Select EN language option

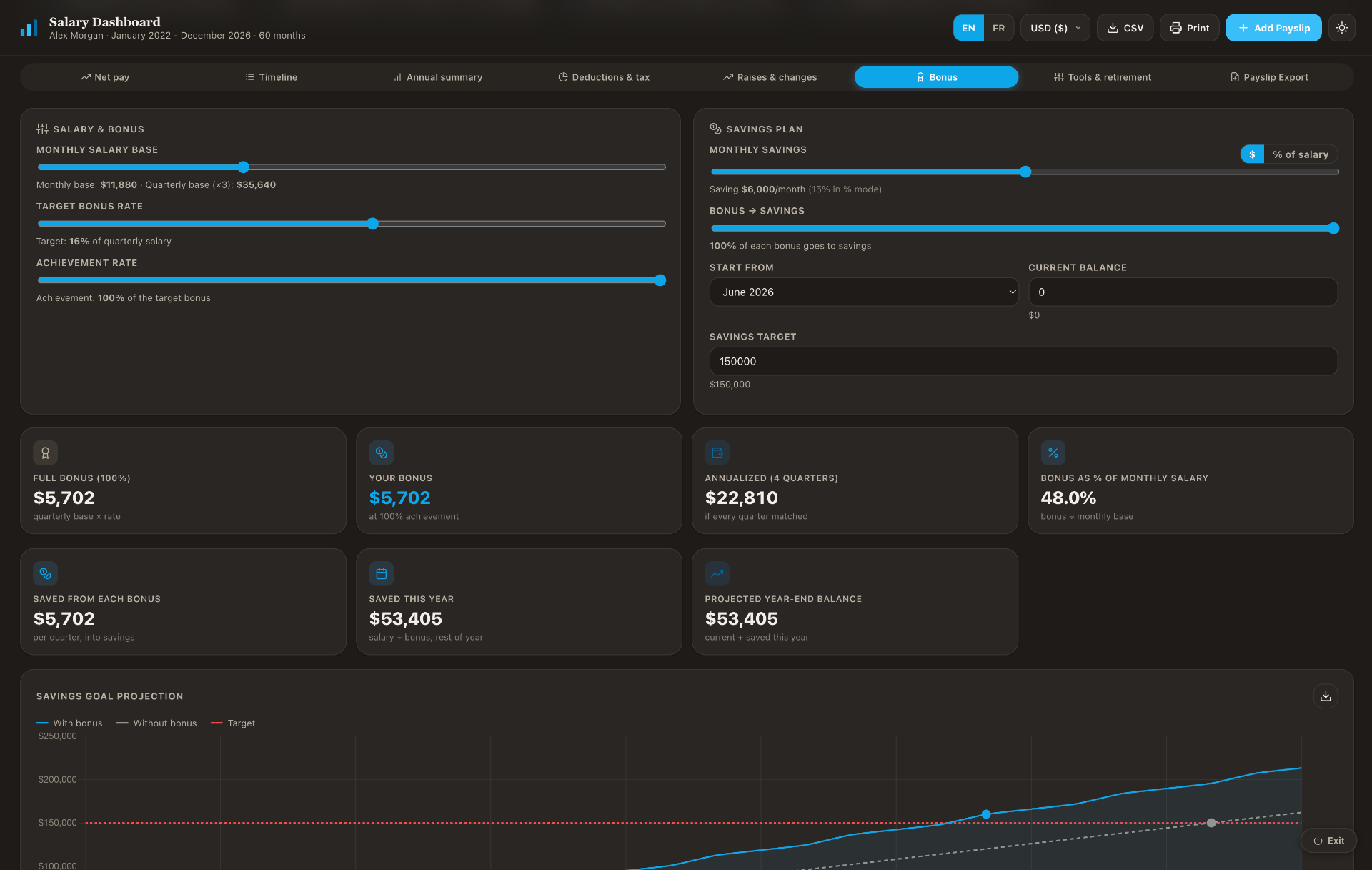pyautogui.click(x=968, y=28)
